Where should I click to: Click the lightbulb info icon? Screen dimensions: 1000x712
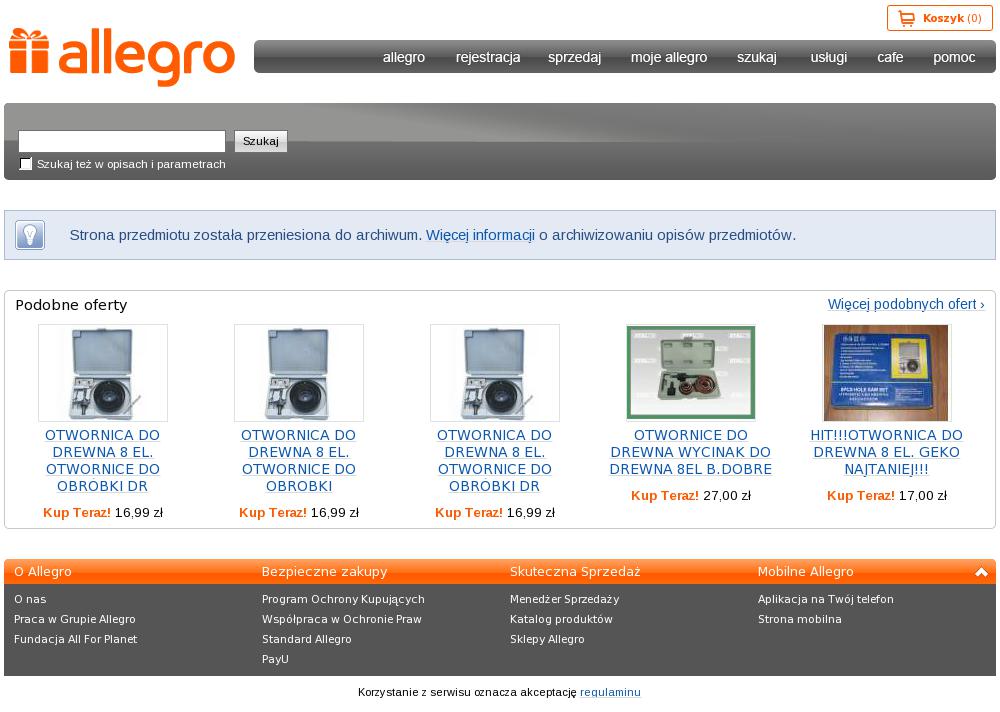click(x=30, y=235)
